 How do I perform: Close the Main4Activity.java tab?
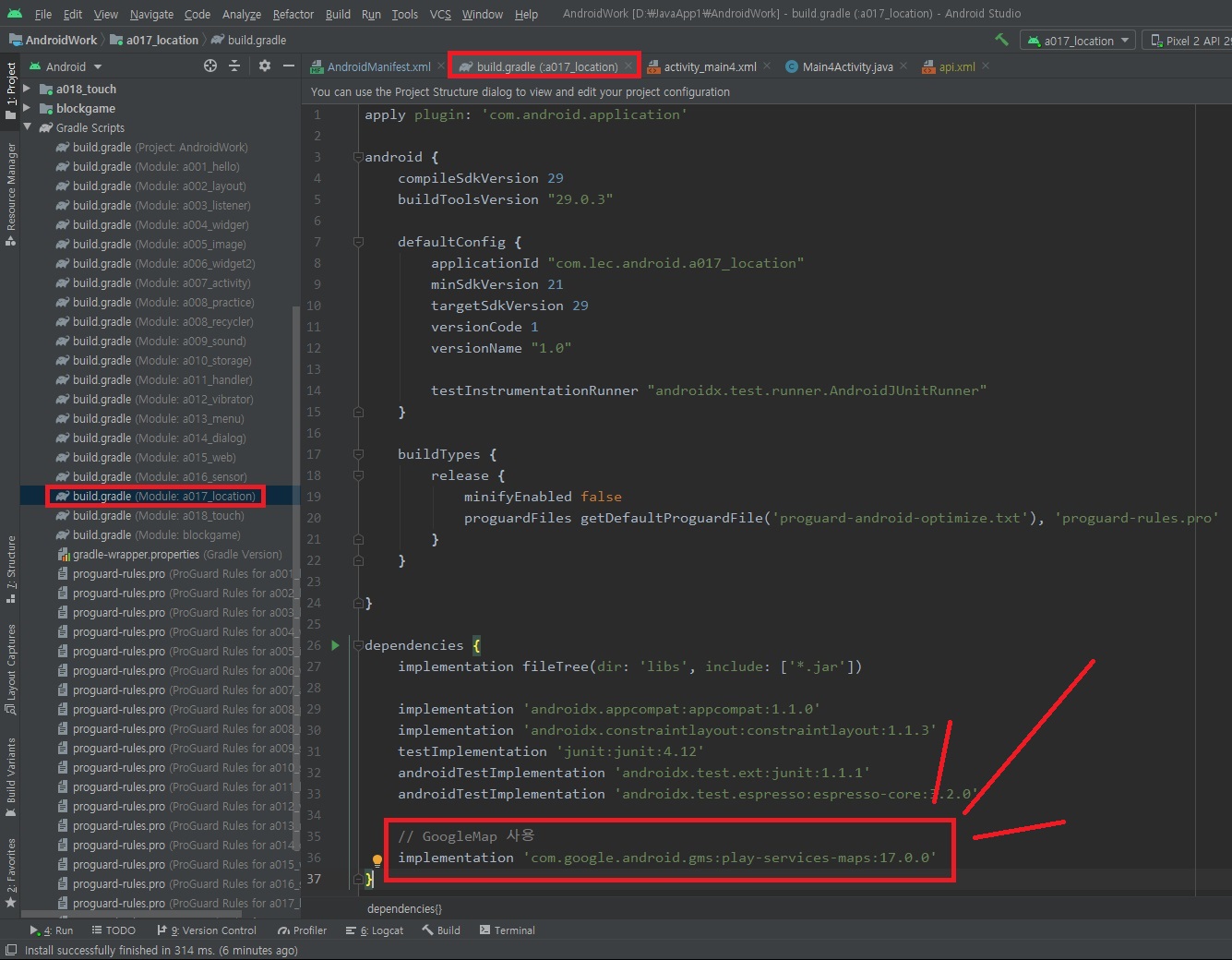click(x=903, y=66)
